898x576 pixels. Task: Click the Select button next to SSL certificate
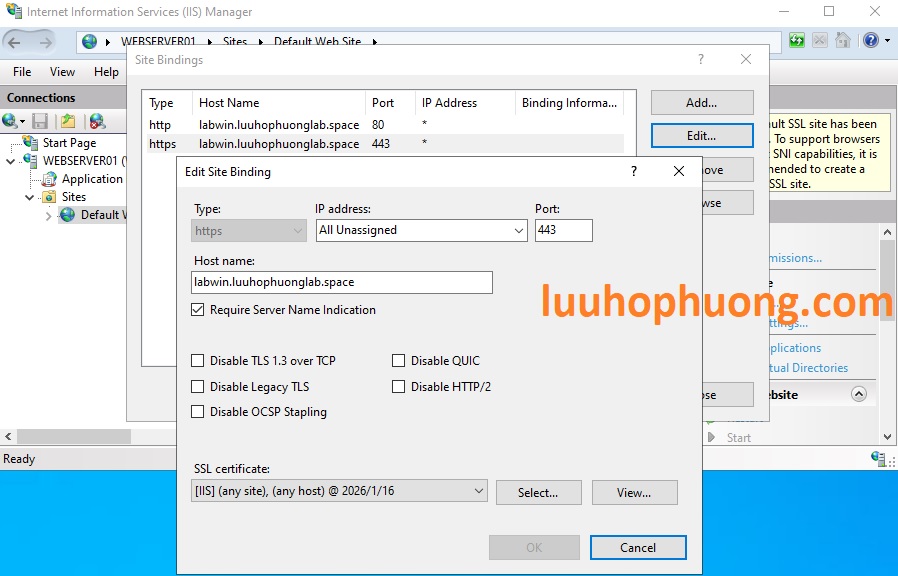(538, 492)
